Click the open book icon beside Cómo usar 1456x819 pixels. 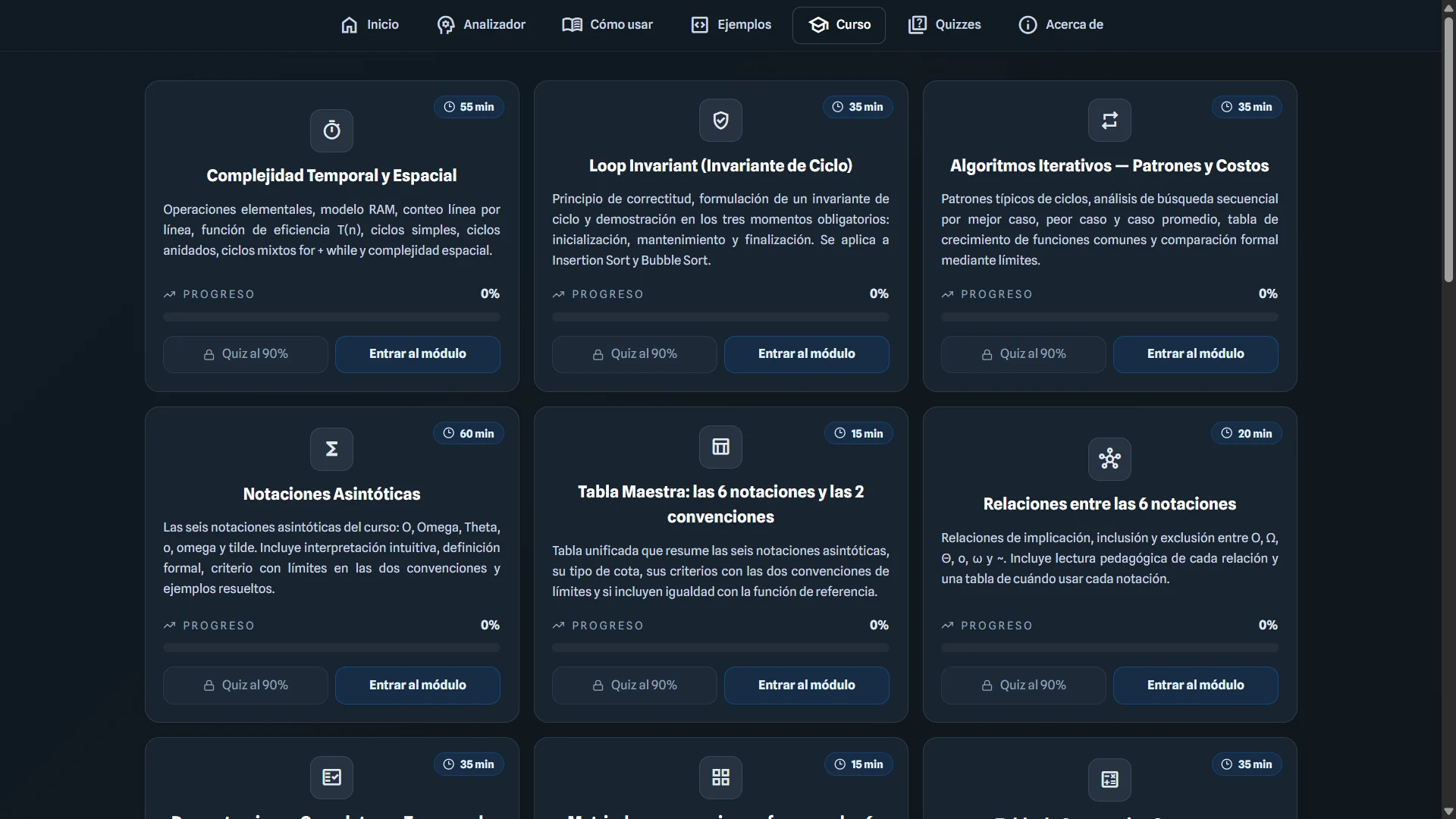(572, 25)
